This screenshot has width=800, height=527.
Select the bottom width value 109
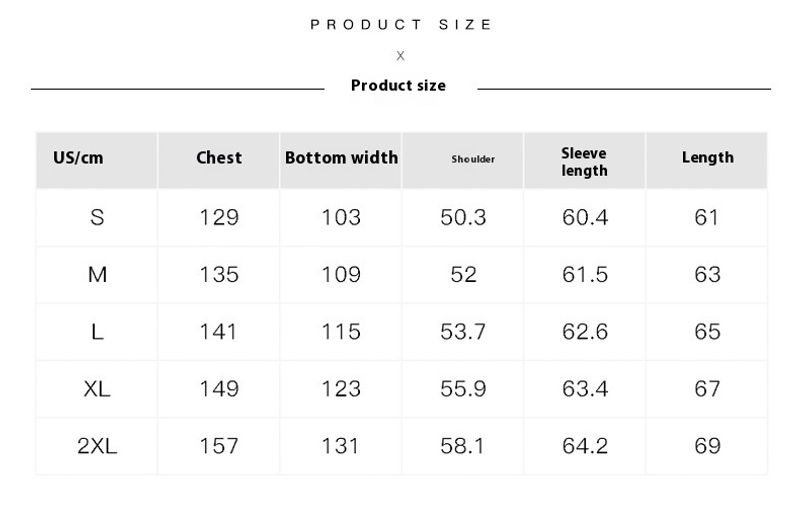coord(341,275)
